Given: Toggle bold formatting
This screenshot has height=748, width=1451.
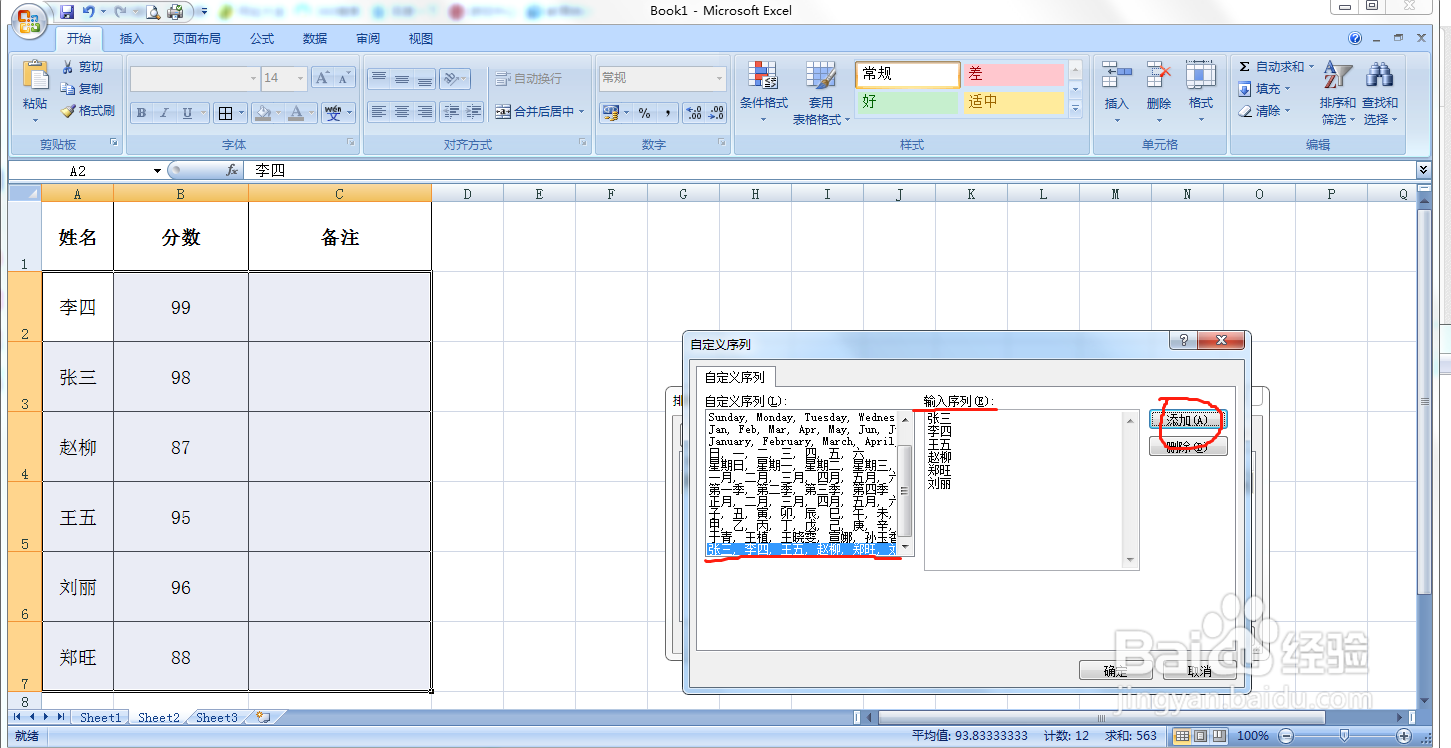Looking at the screenshot, I should [x=142, y=113].
